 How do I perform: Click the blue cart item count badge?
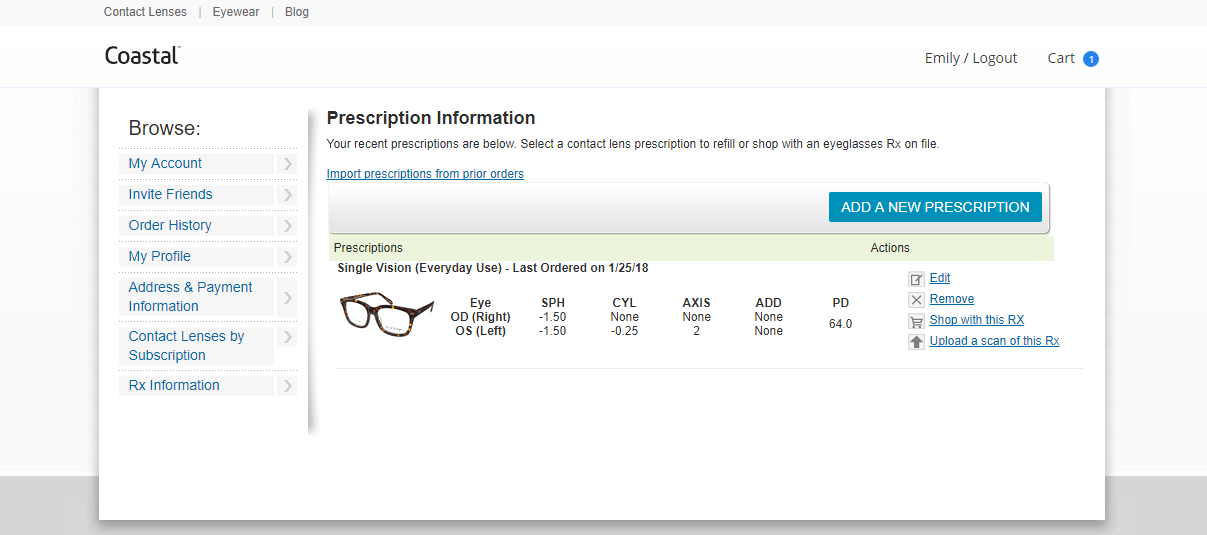(x=1091, y=59)
